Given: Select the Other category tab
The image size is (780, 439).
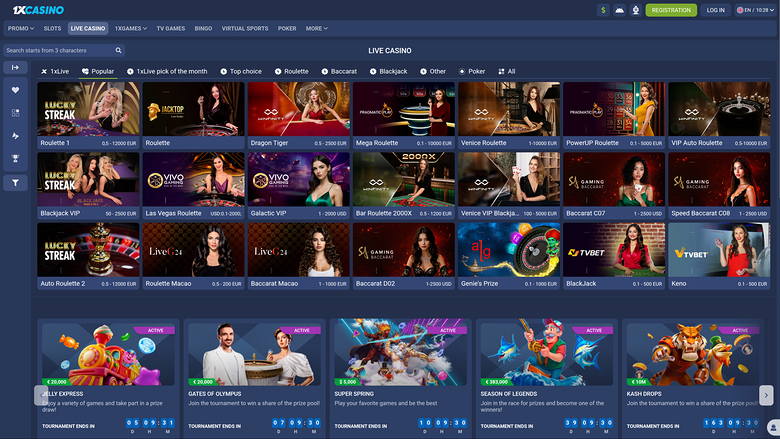Looking at the screenshot, I should click(x=433, y=72).
